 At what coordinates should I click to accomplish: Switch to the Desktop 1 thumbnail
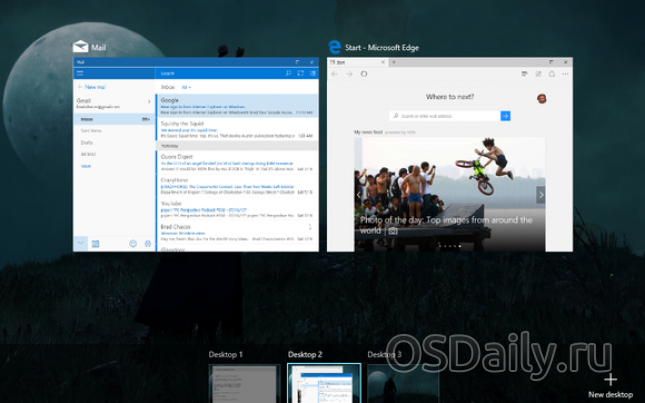pos(243,384)
